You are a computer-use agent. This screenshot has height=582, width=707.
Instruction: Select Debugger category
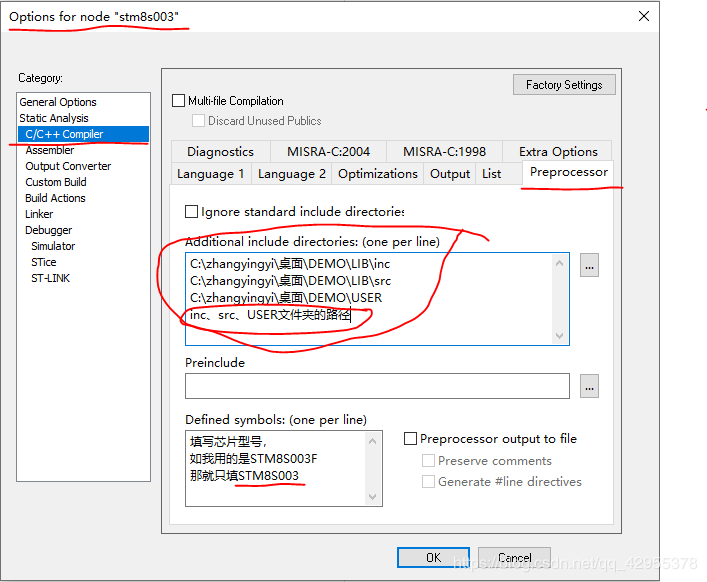pos(48,230)
